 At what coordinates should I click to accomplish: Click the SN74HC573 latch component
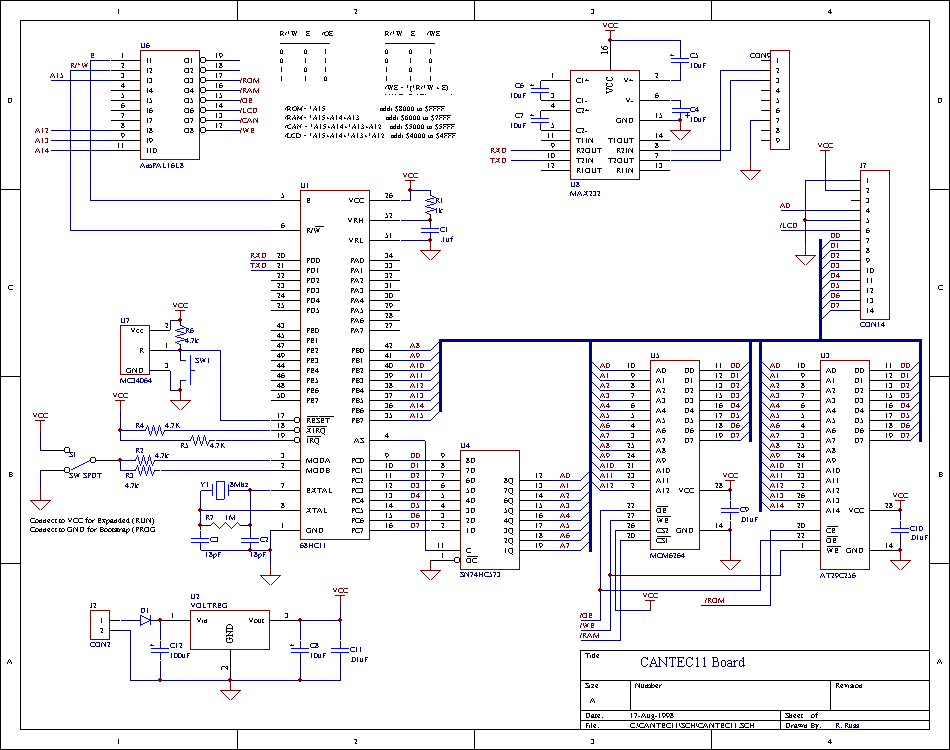(486, 507)
